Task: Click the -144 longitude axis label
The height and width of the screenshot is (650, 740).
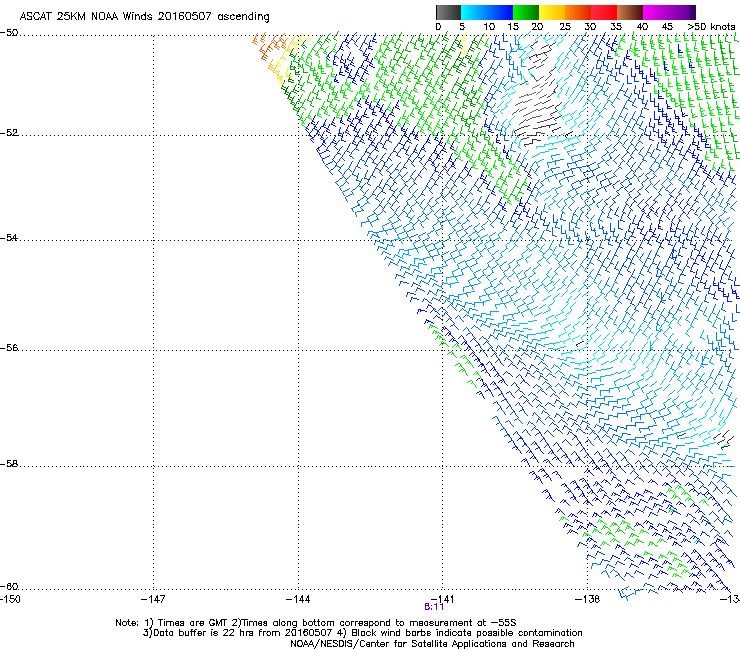Action: coord(298,599)
